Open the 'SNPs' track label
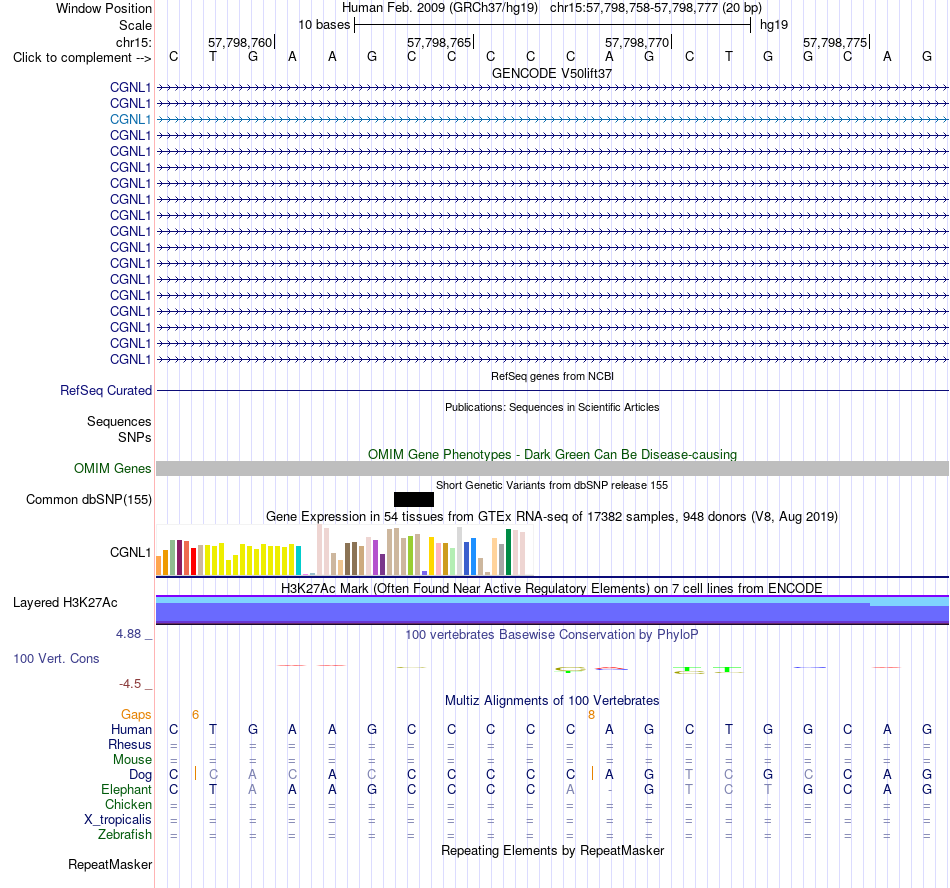This screenshot has width=950, height=888. [135, 437]
